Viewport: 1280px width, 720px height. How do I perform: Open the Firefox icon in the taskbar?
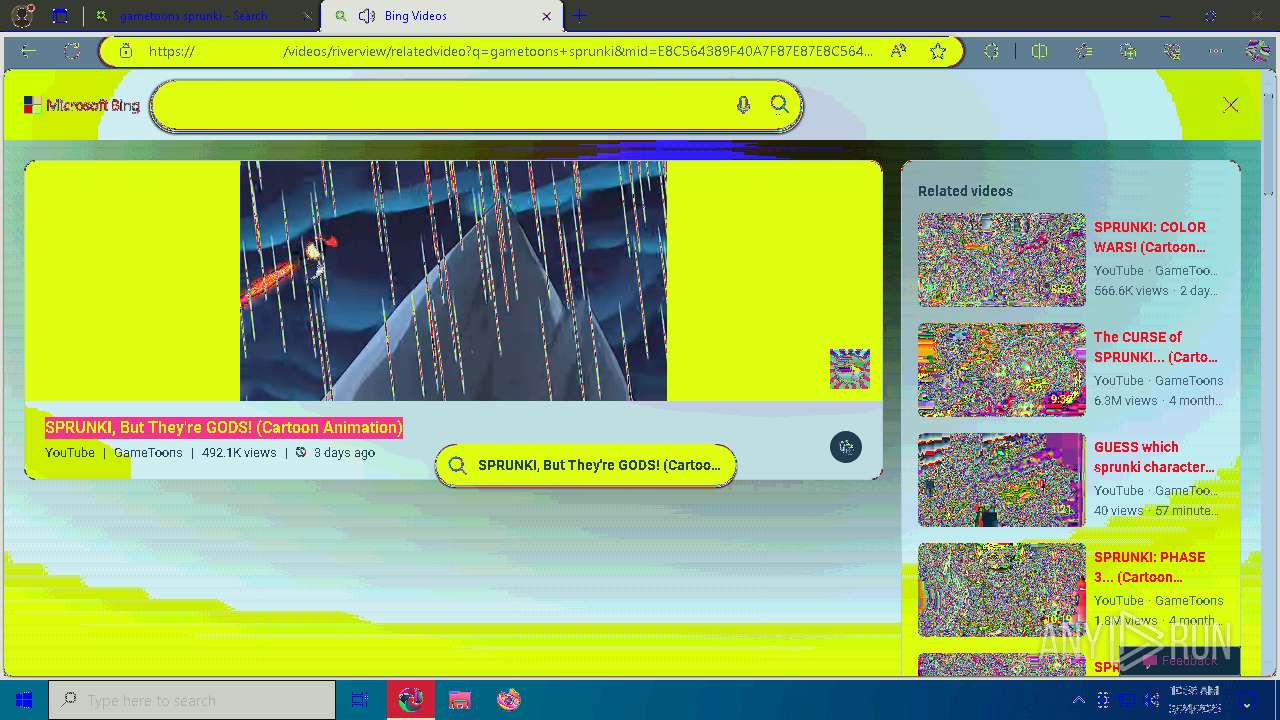[x=508, y=700]
